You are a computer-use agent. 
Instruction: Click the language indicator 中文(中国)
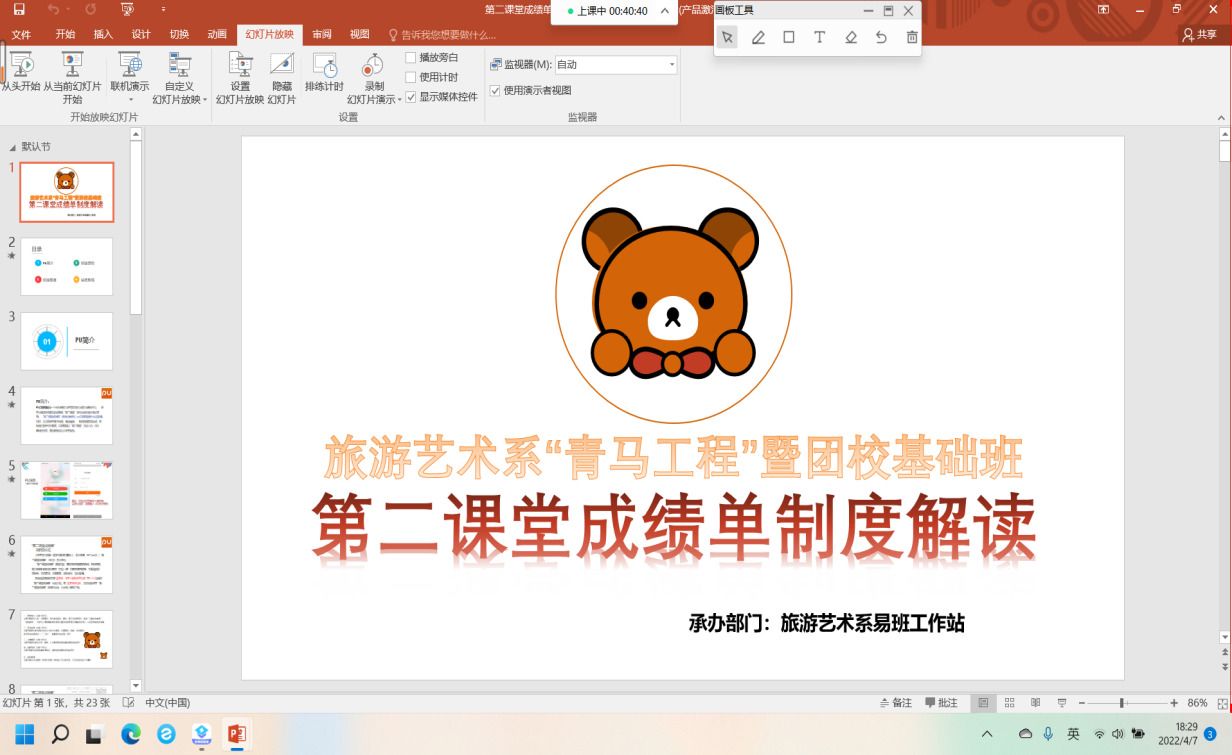[x=167, y=703]
